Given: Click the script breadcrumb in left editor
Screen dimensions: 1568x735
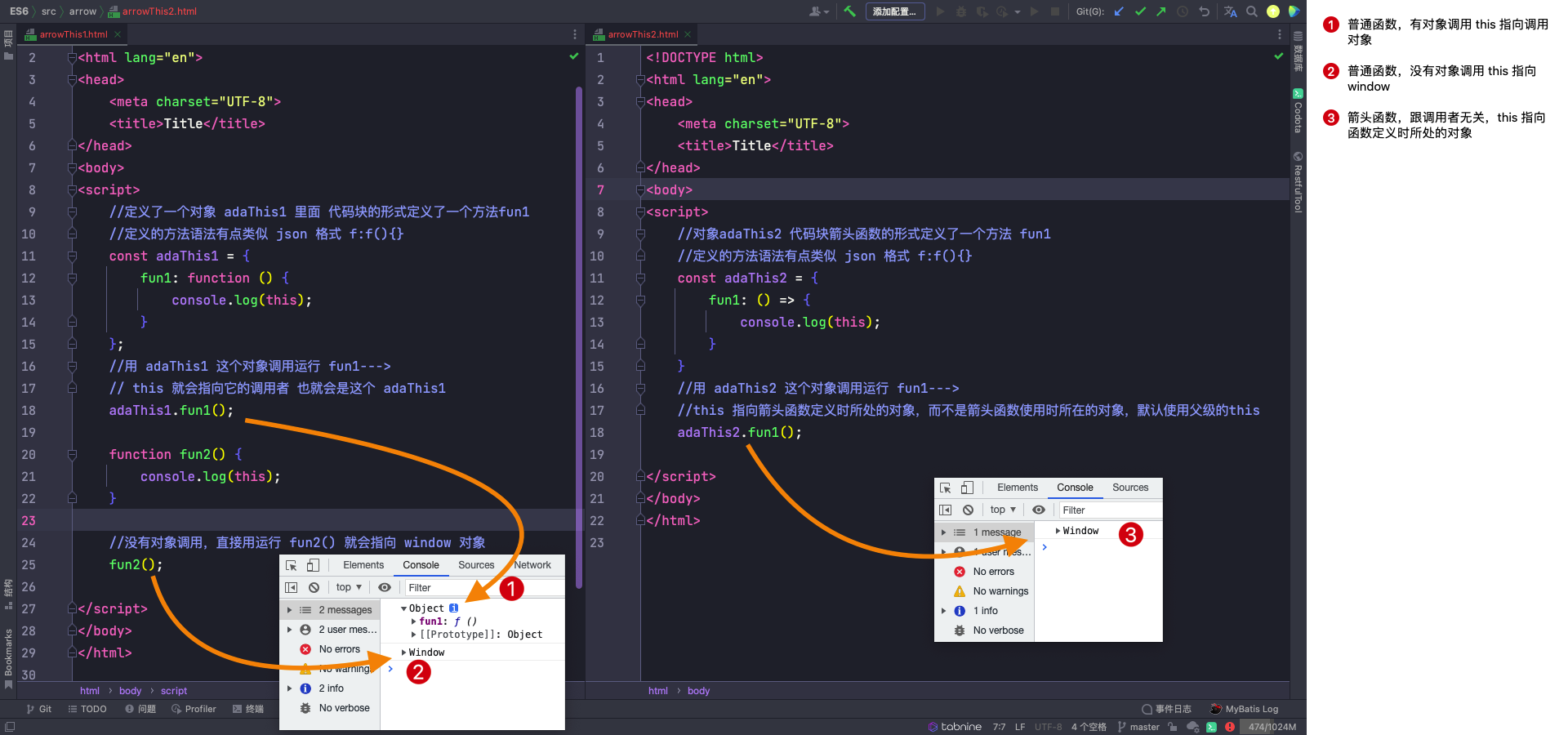Looking at the screenshot, I should (174, 691).
